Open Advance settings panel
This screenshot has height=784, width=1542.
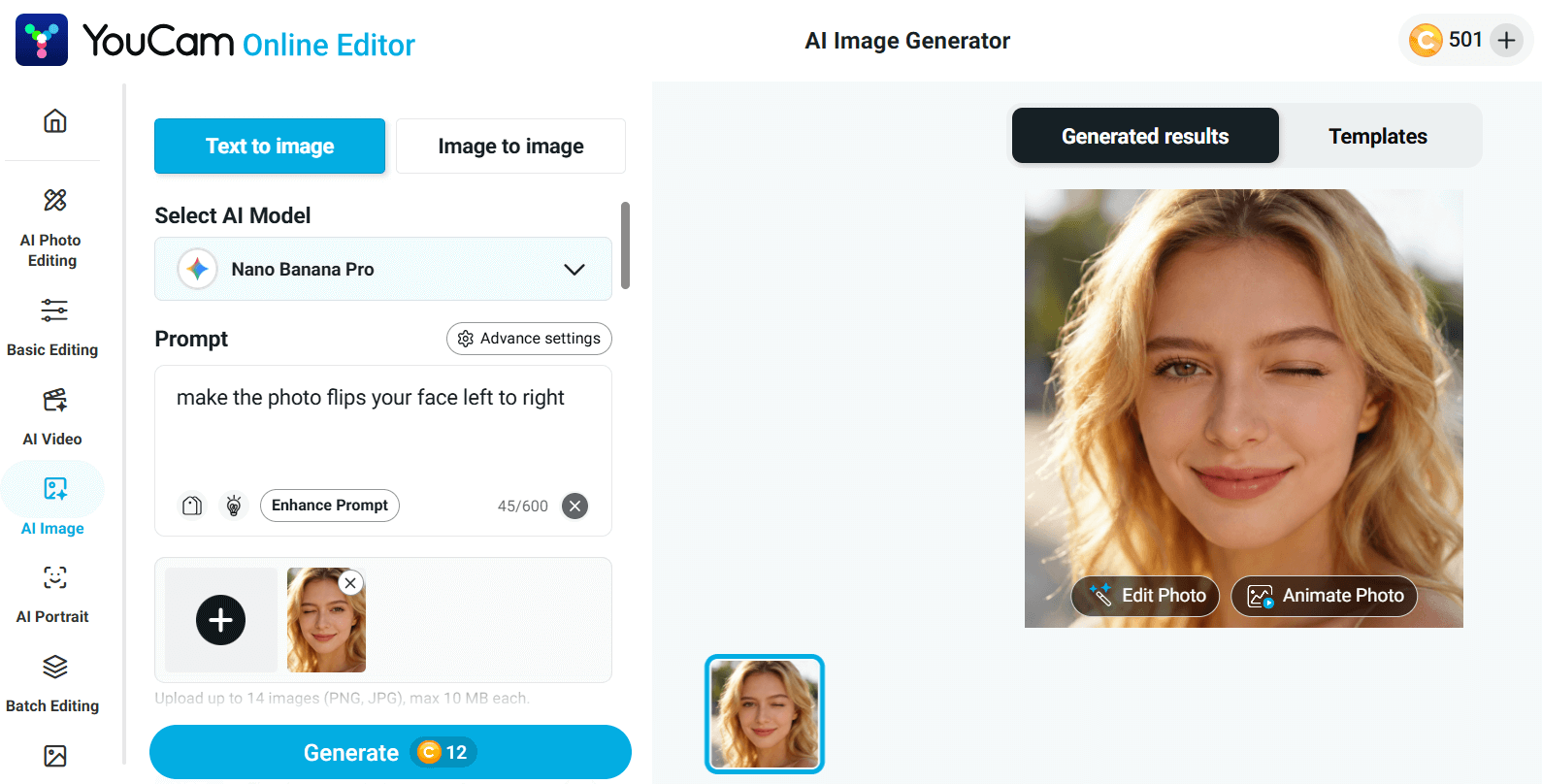(x=529, y=339)
